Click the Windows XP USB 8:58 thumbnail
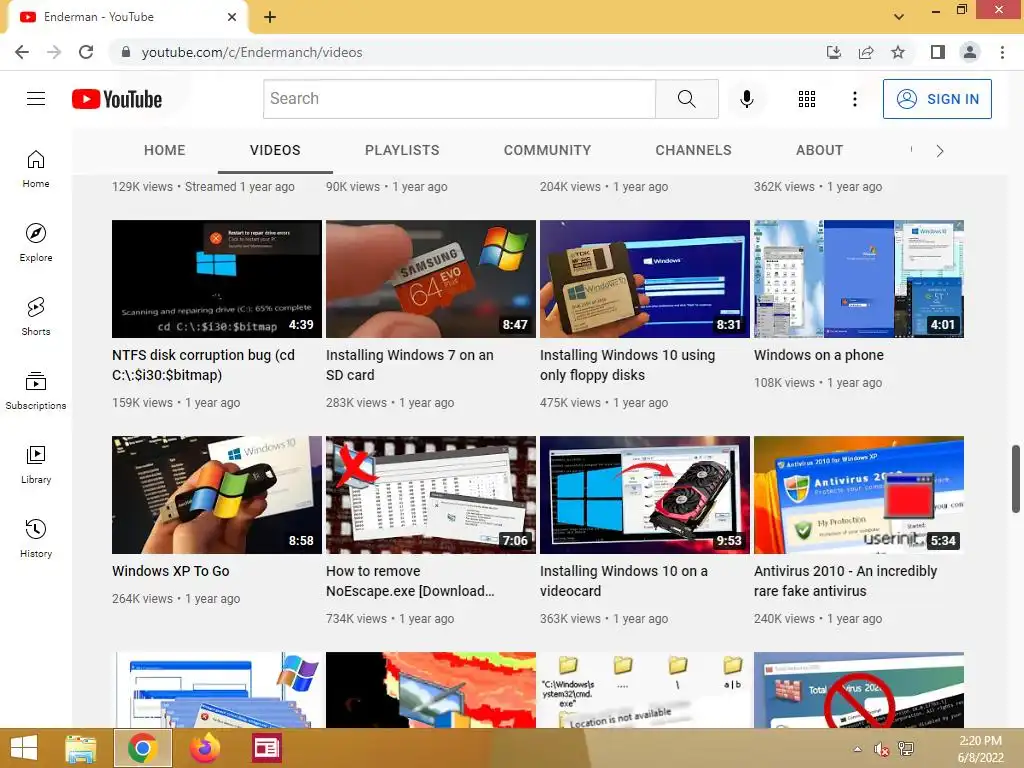The height and width of the screenshot is (768, 1024). [217, 495]
